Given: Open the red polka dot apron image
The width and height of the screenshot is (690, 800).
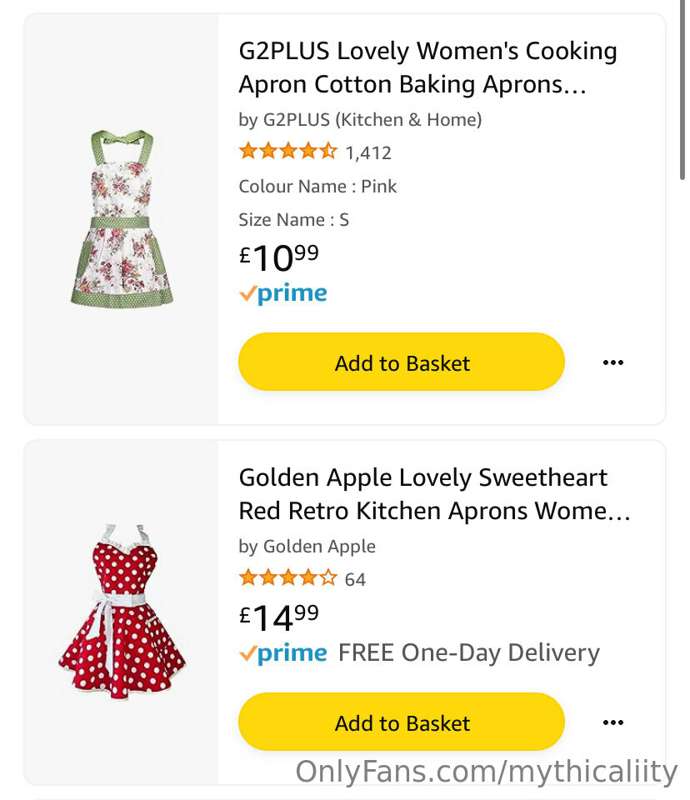Looking at the screenshot, I should (121, 612).
